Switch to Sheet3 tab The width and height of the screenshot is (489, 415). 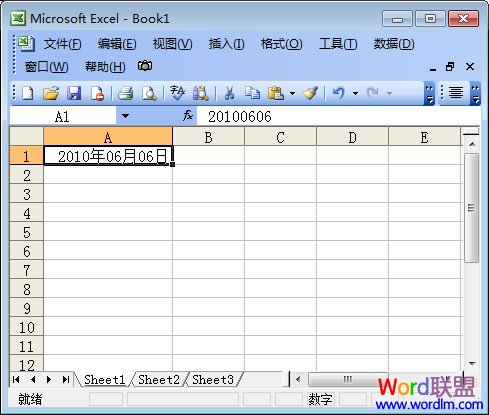[213, 379]
